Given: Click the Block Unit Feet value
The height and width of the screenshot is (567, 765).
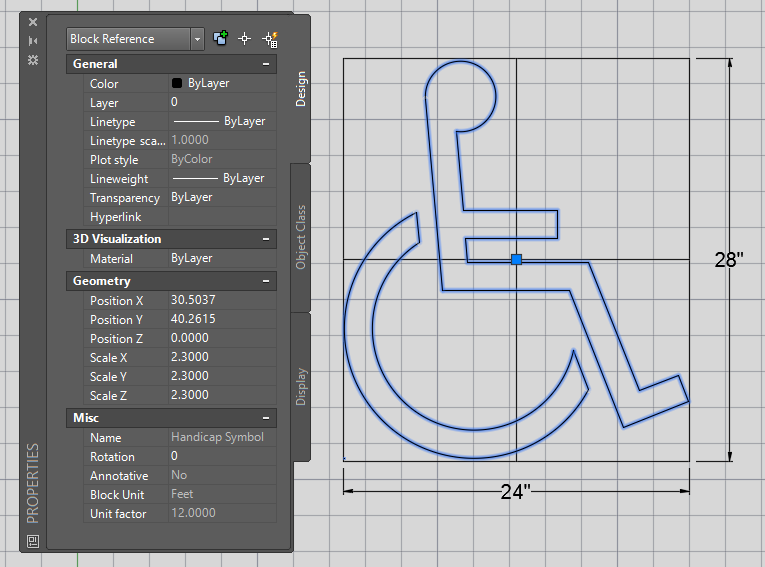Looking at the screenshot, I should (222, 494).
